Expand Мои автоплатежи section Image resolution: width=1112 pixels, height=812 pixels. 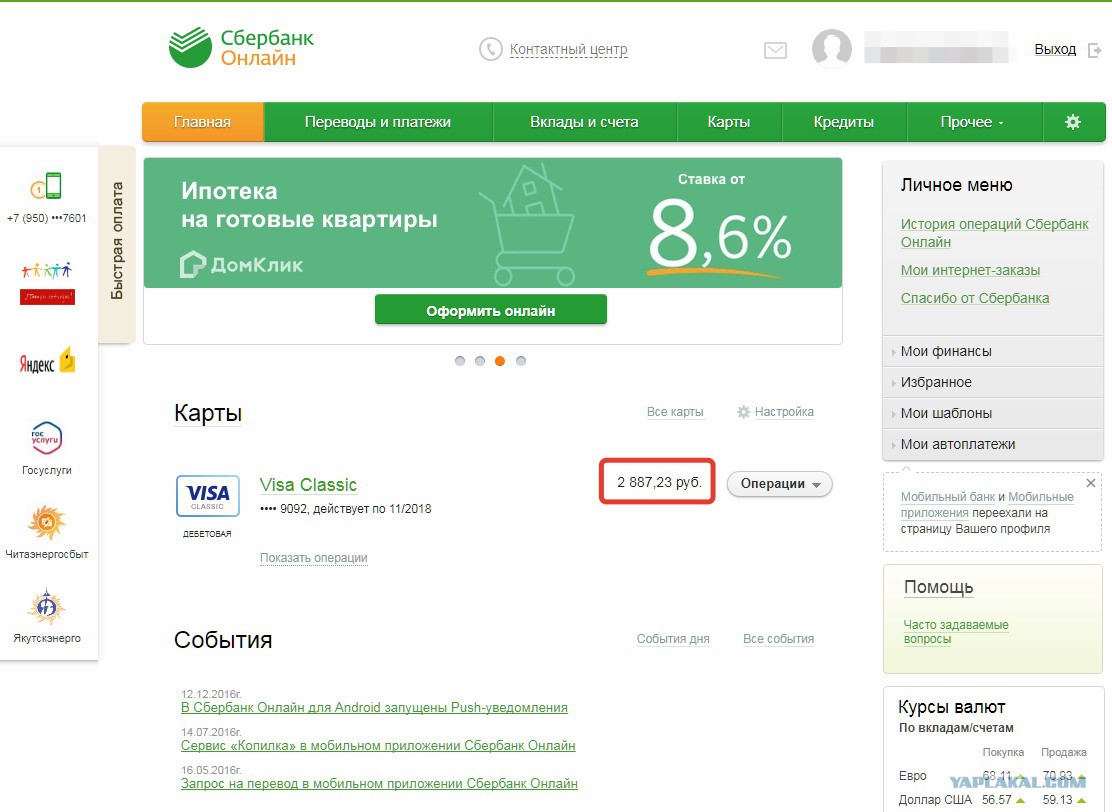993,445
